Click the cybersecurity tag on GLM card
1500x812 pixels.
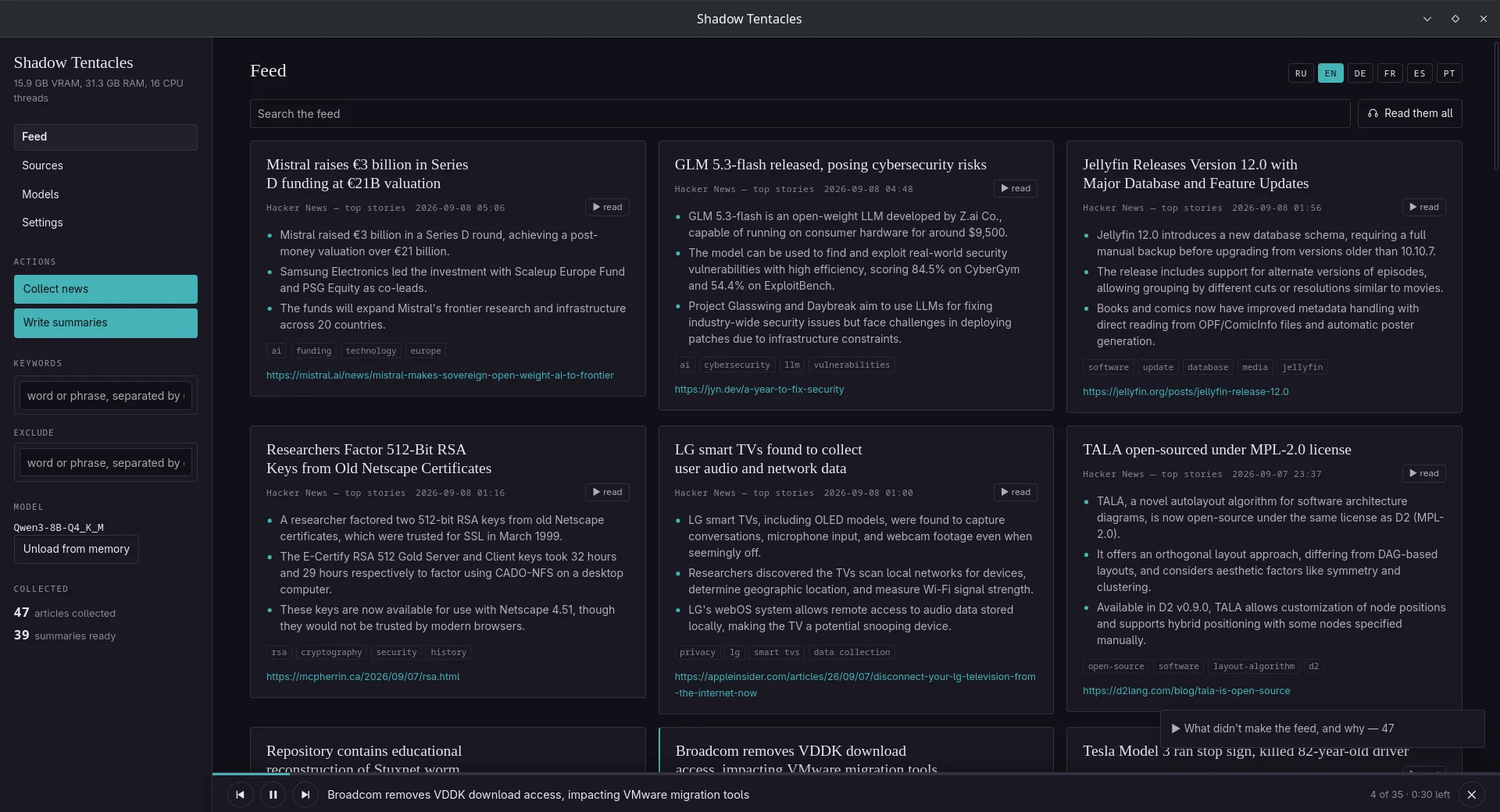pos(737,365)
